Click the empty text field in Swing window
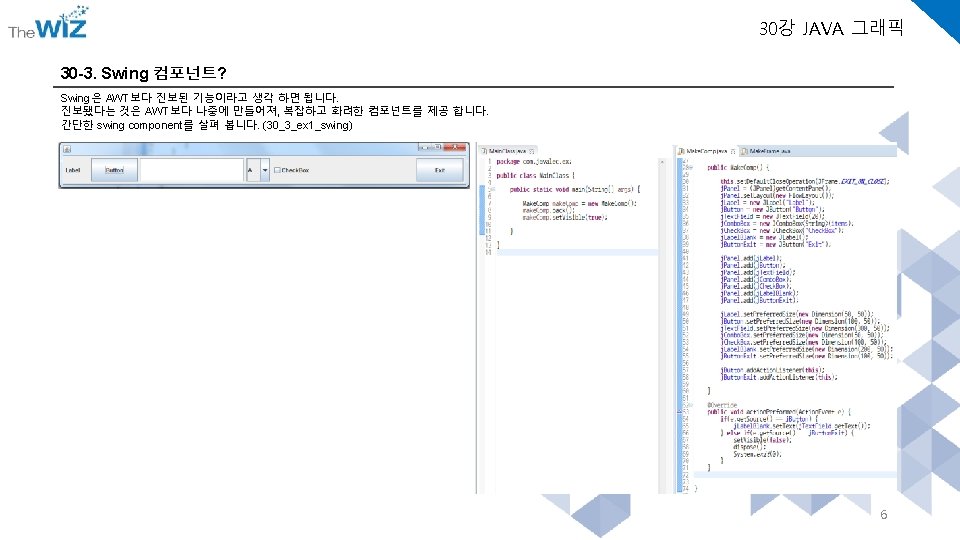Image resolution: width=960 pixels, height=540 pixels. coord(192,170)
